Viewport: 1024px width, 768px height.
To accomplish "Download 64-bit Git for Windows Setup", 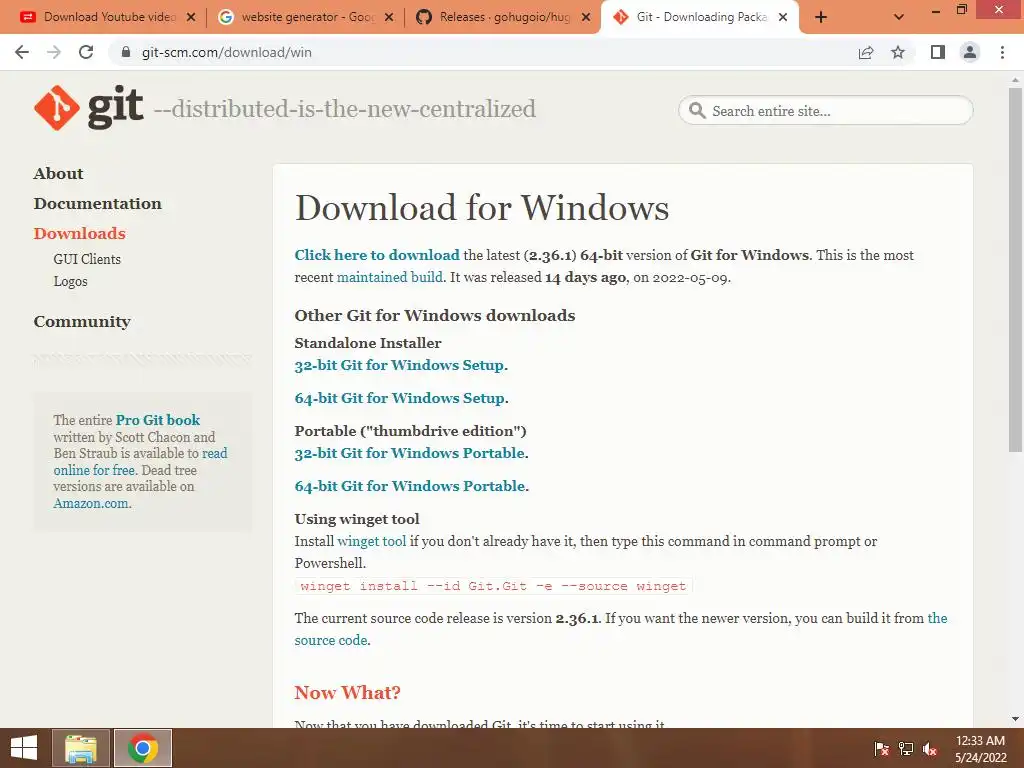I will (400, 398).
